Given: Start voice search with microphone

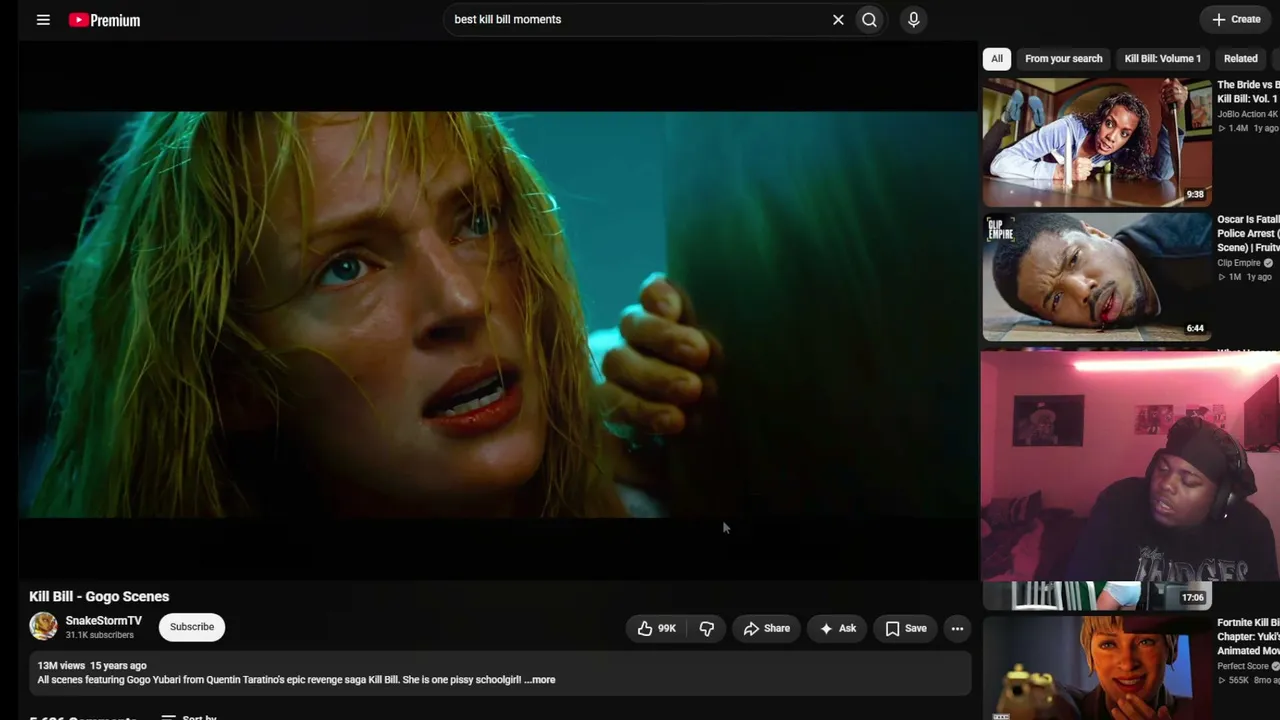Looking at the screenshot, I should pos(913,19).
